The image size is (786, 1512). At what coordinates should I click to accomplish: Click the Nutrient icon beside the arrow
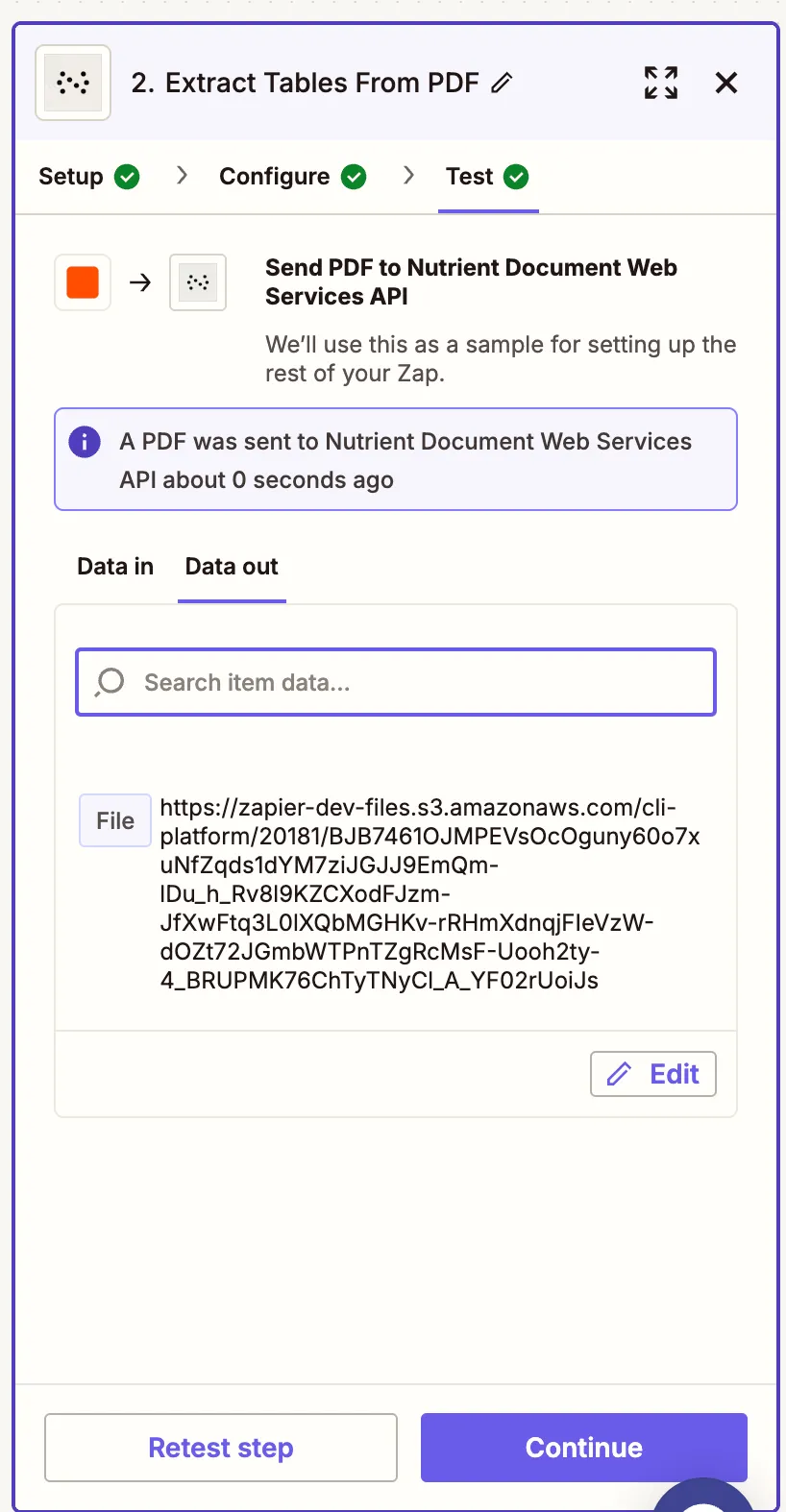197,281
